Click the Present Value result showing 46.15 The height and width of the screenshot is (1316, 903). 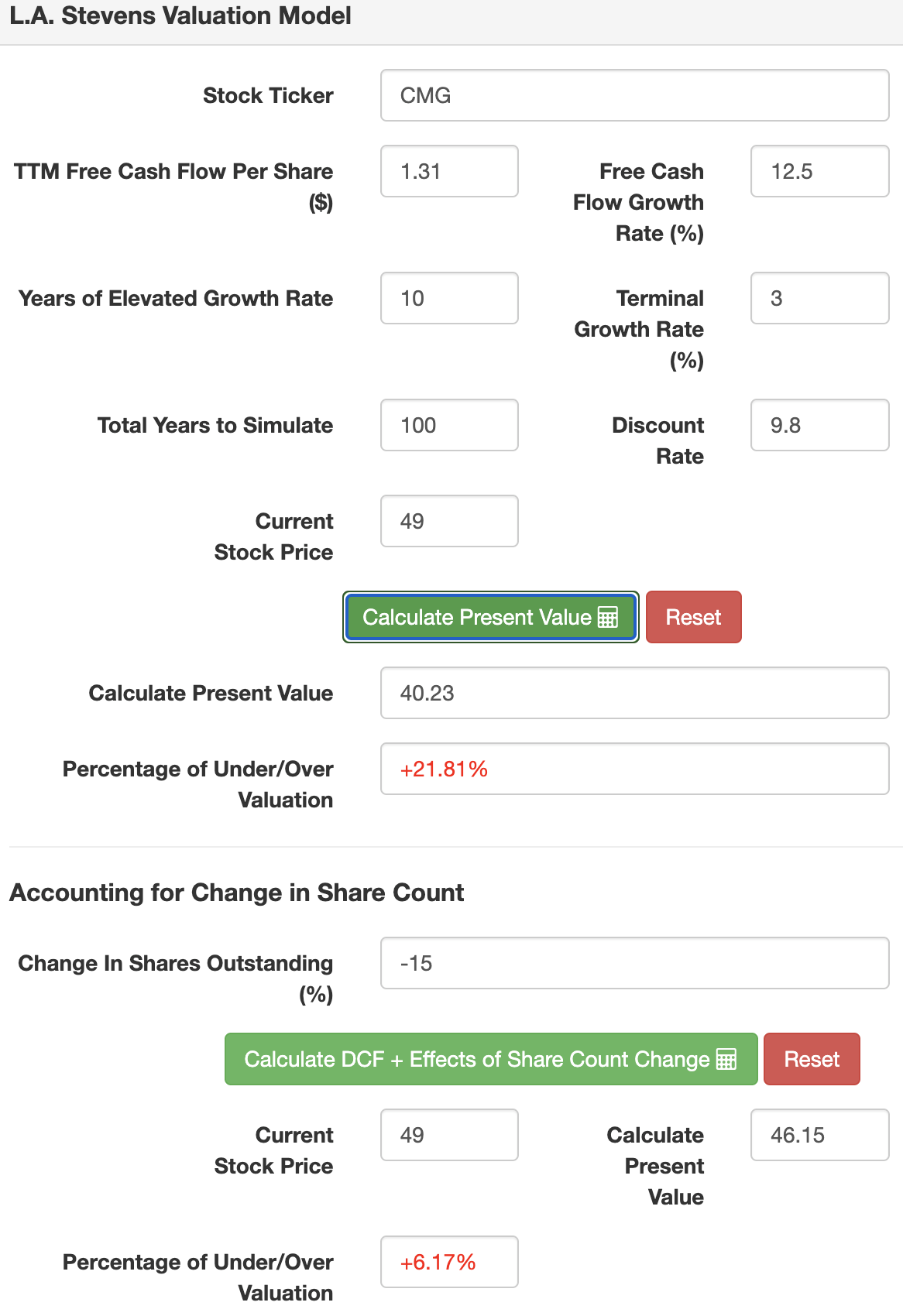pyautogui.click(x=819, y=1134)
